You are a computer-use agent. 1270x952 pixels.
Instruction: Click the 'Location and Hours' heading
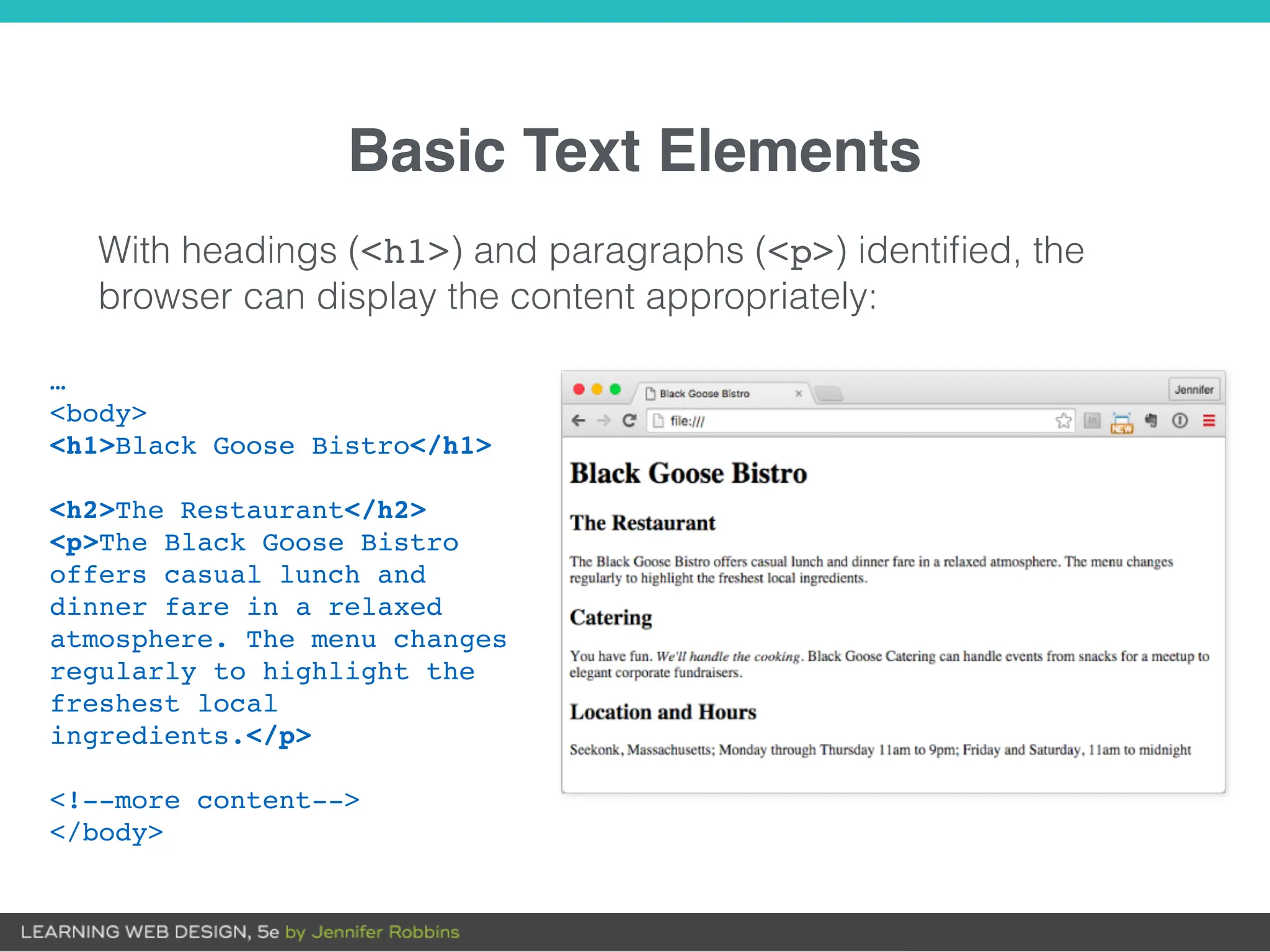pos(663,712)
